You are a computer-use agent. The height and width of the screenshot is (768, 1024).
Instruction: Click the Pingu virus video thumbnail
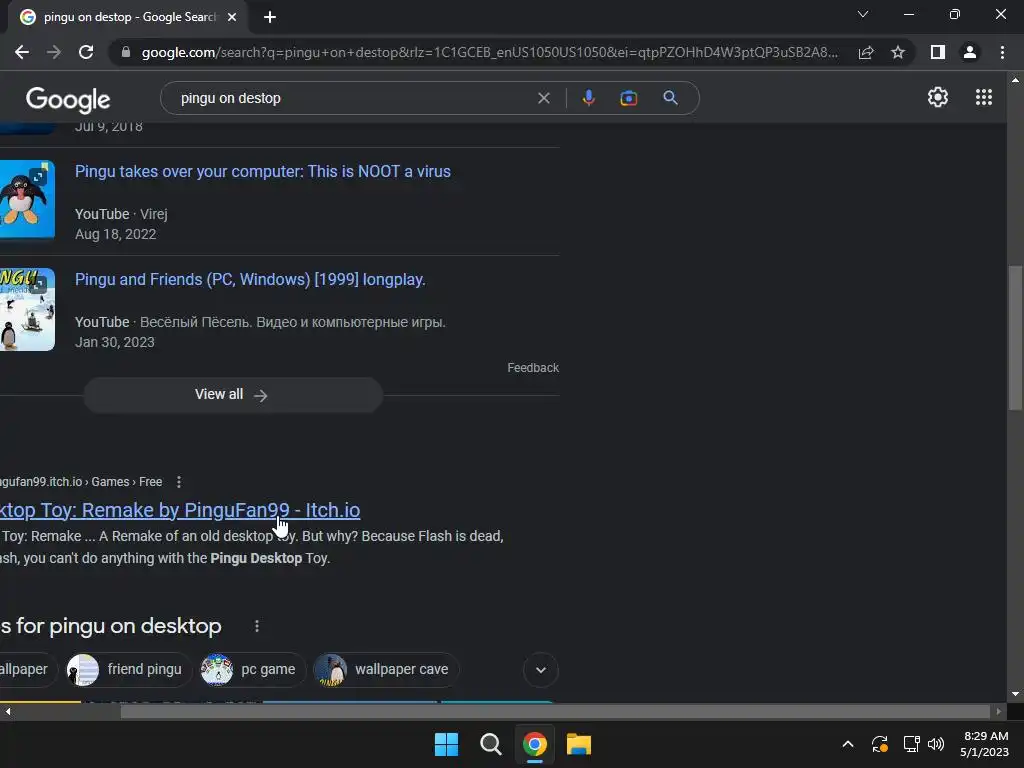click(27, 199)
